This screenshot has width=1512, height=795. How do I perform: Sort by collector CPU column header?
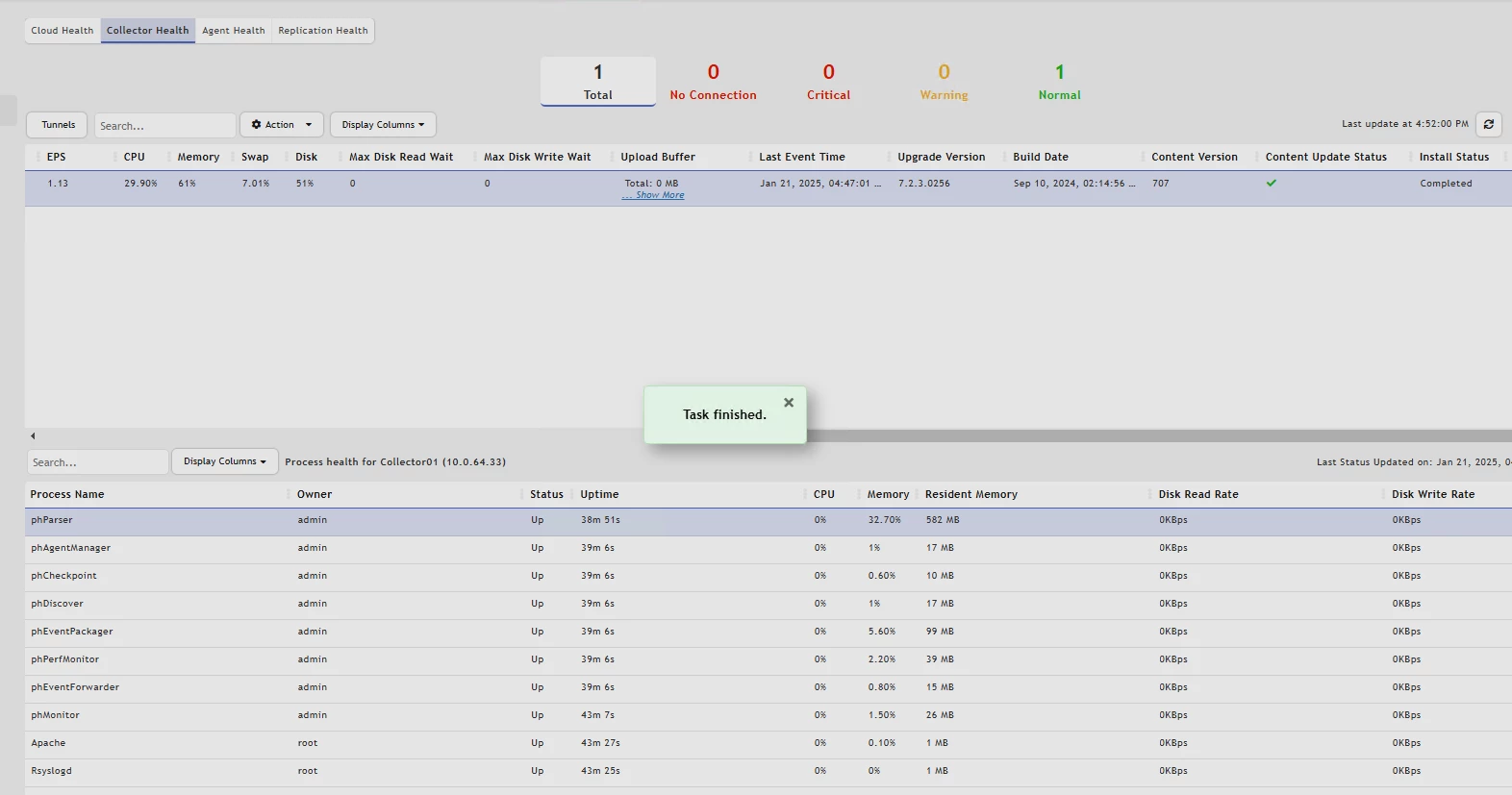pos(135,157)
